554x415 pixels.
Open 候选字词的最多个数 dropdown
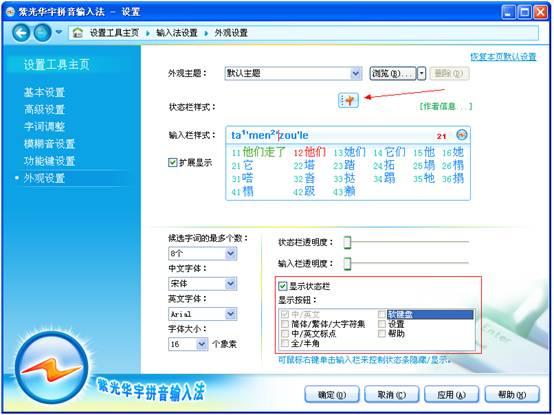click(202, 254)
